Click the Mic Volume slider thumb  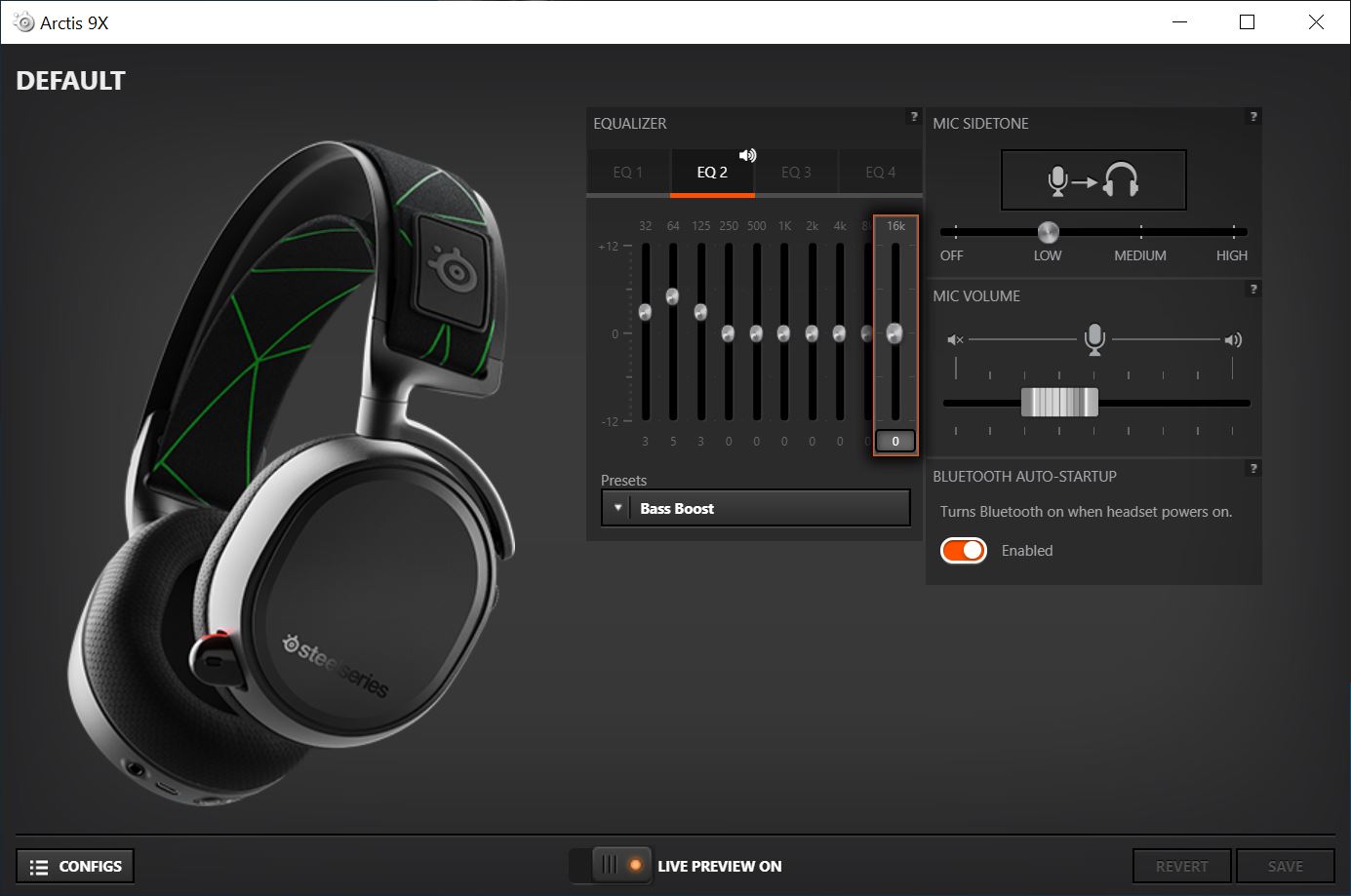point(1059,402)
